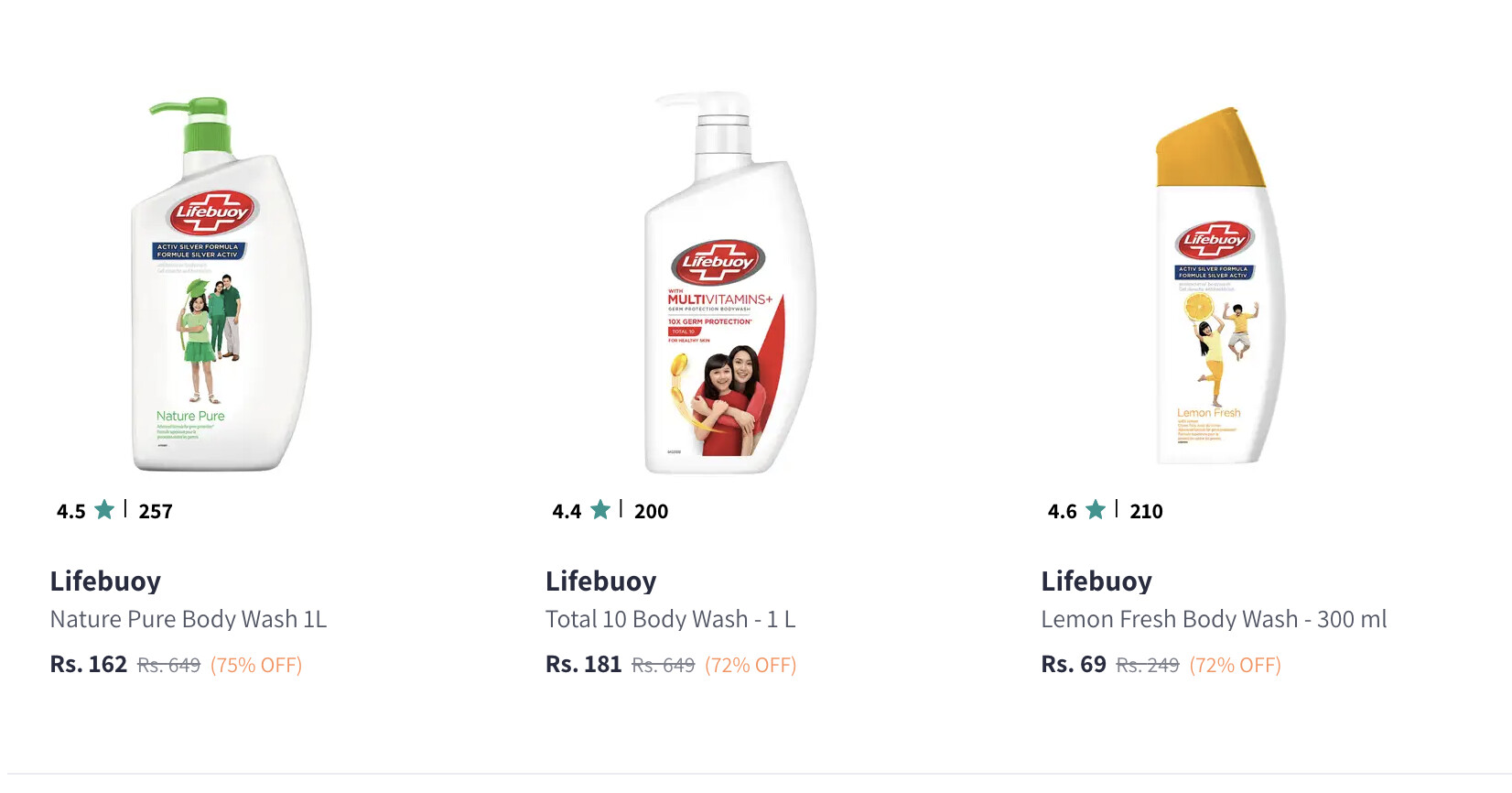
Task: Click the 257 ratings count
Action: 156,511
